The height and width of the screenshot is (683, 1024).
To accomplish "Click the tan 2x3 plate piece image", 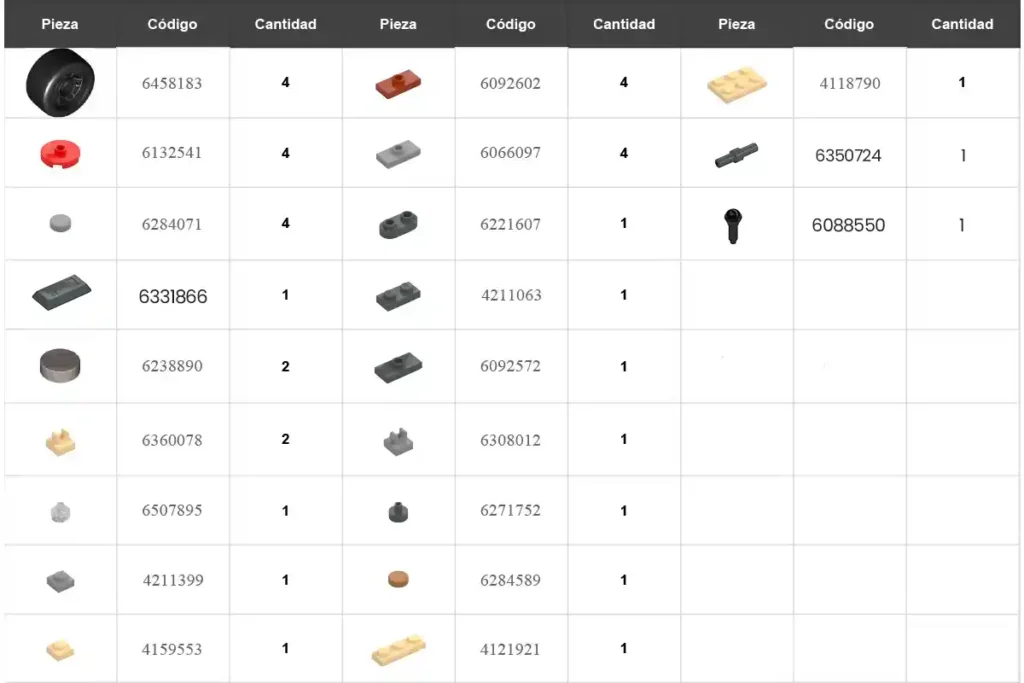I will coord(737,84).
